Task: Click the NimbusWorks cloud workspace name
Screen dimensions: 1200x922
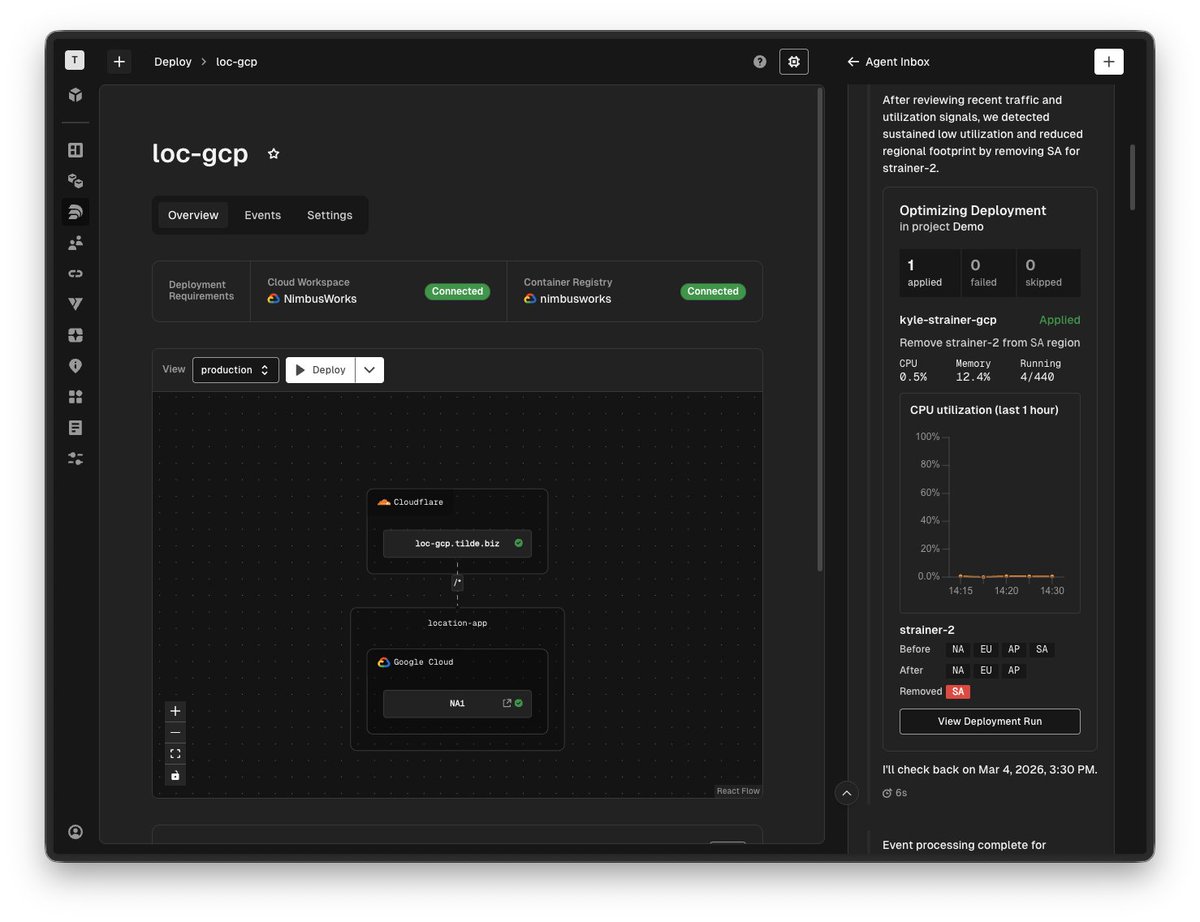Action: [320, 299]
